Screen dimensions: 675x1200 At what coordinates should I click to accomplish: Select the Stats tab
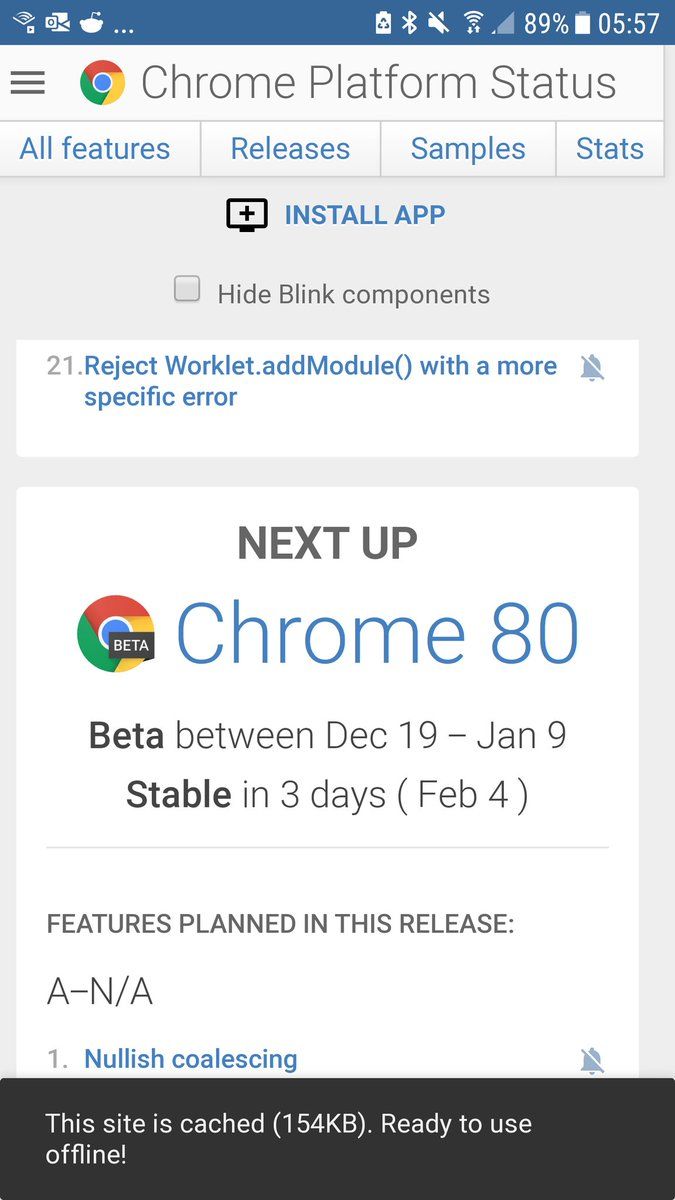click(610, 149)
